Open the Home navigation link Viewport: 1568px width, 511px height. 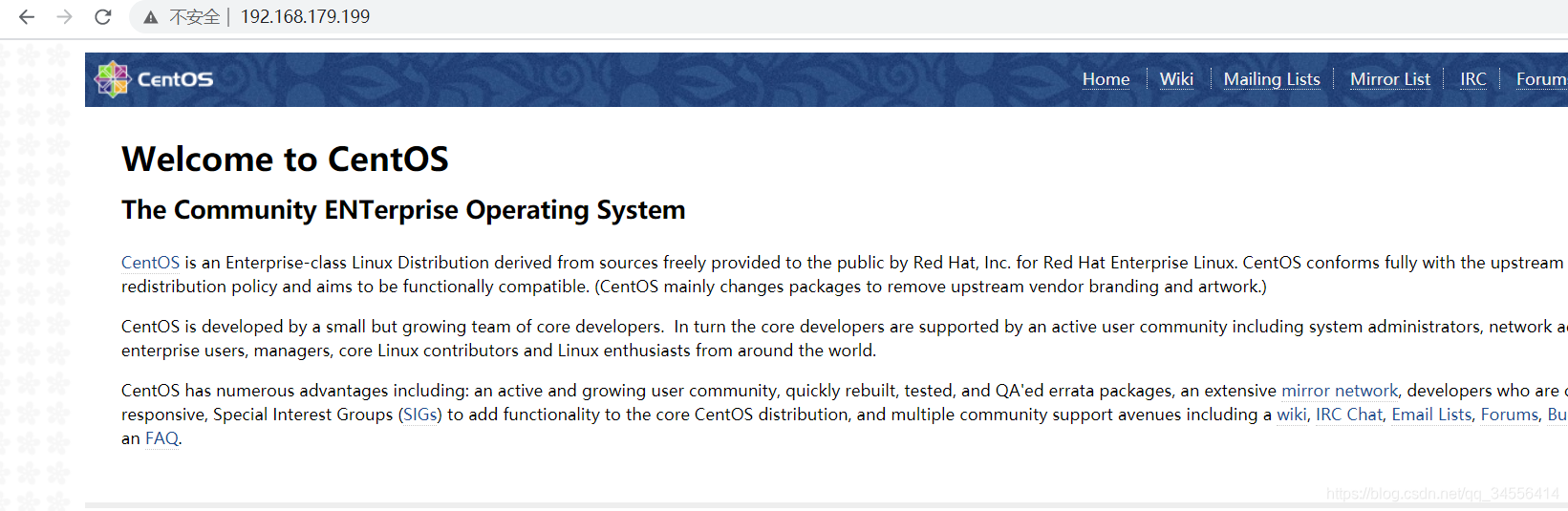(x=1106, y=79)
